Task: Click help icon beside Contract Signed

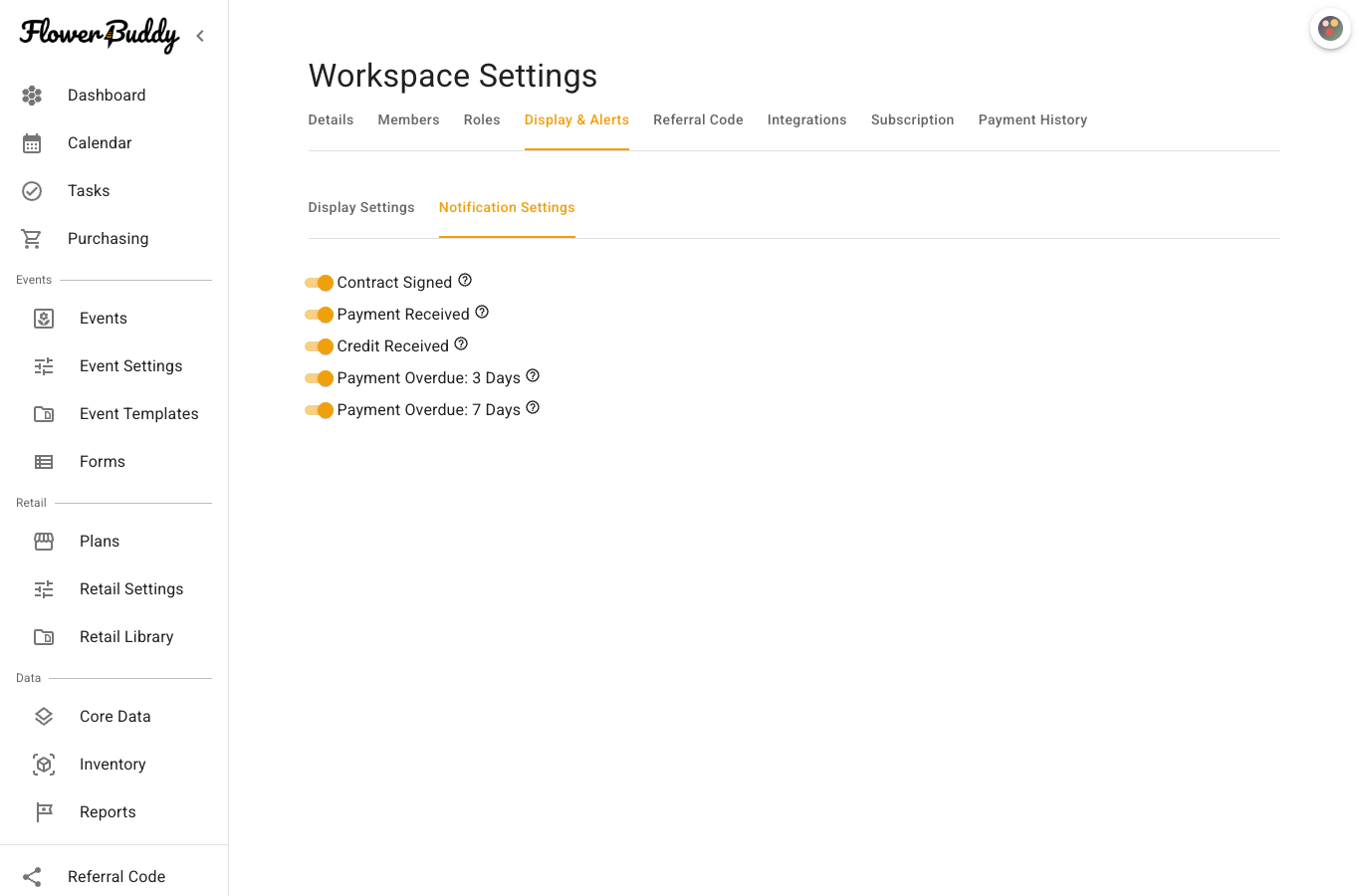Action: tap(465, 281)
